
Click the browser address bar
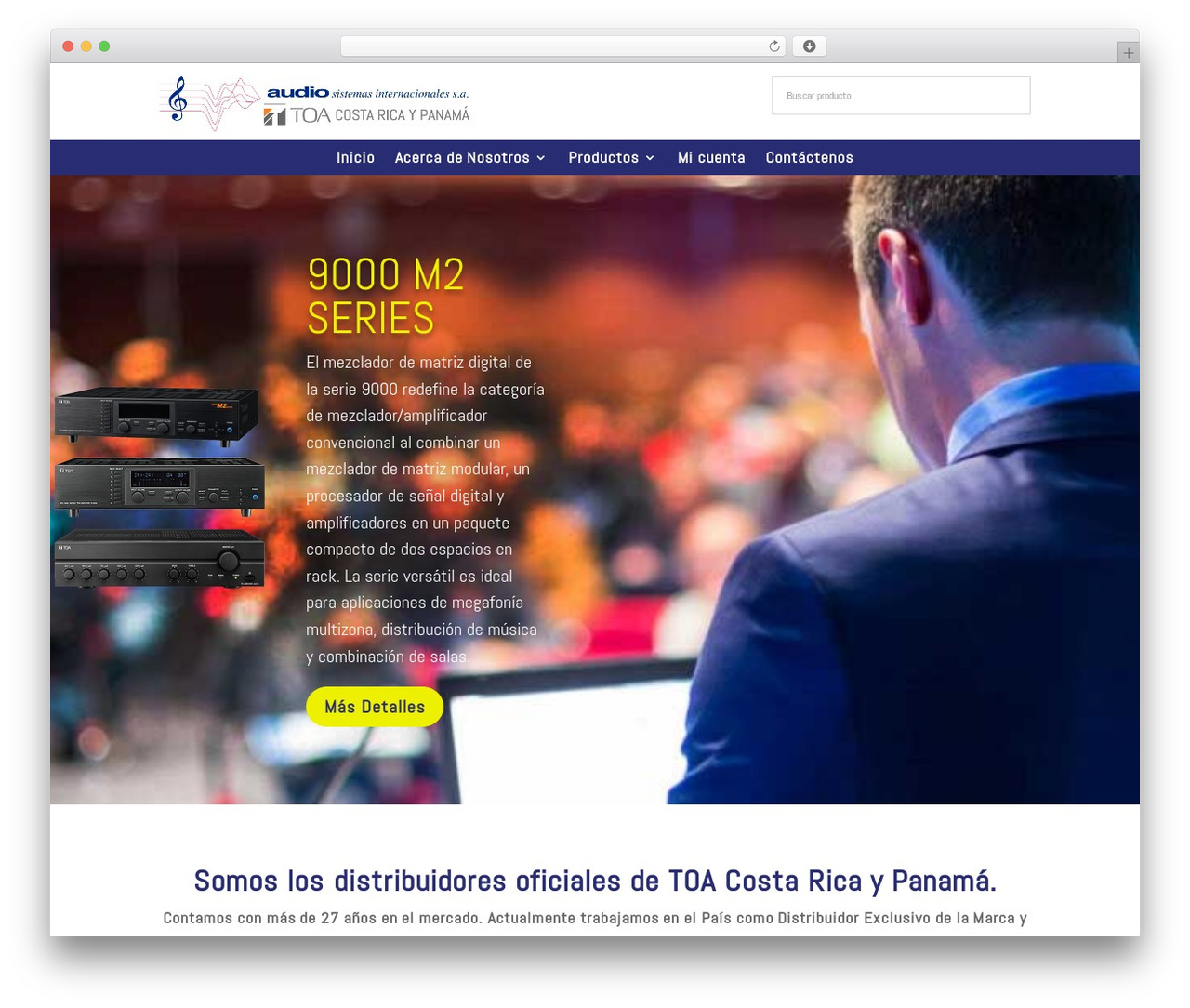pos(562,46)
